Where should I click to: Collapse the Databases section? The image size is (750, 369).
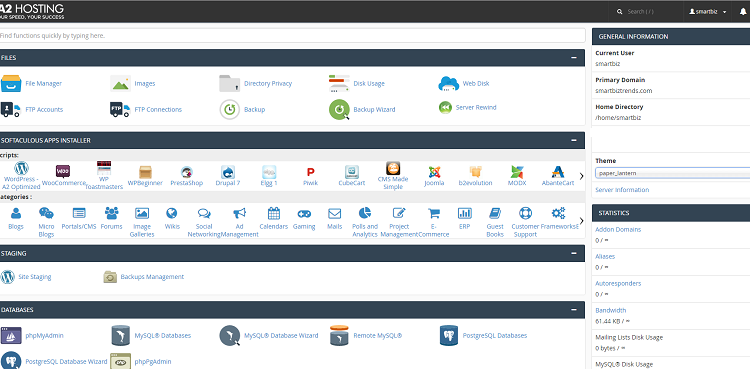(574, 310)
